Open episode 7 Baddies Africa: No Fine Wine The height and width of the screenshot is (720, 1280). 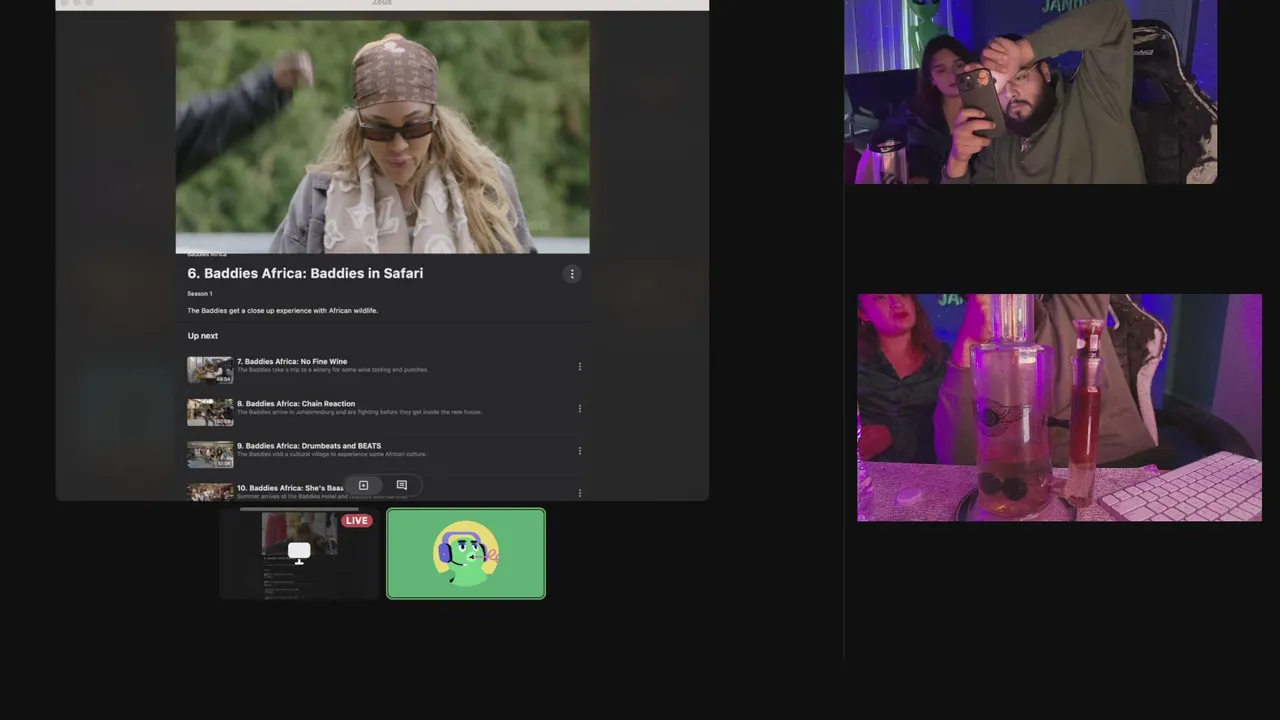292,361
